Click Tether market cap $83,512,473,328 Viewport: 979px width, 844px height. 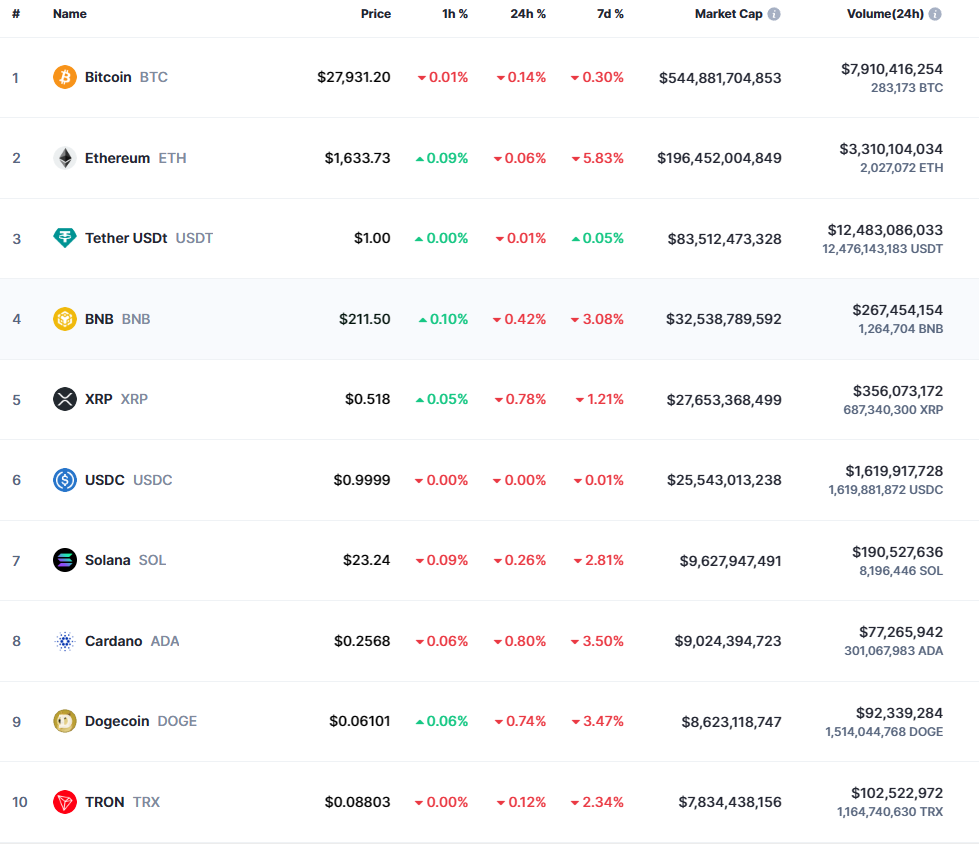tap(725, 239)
